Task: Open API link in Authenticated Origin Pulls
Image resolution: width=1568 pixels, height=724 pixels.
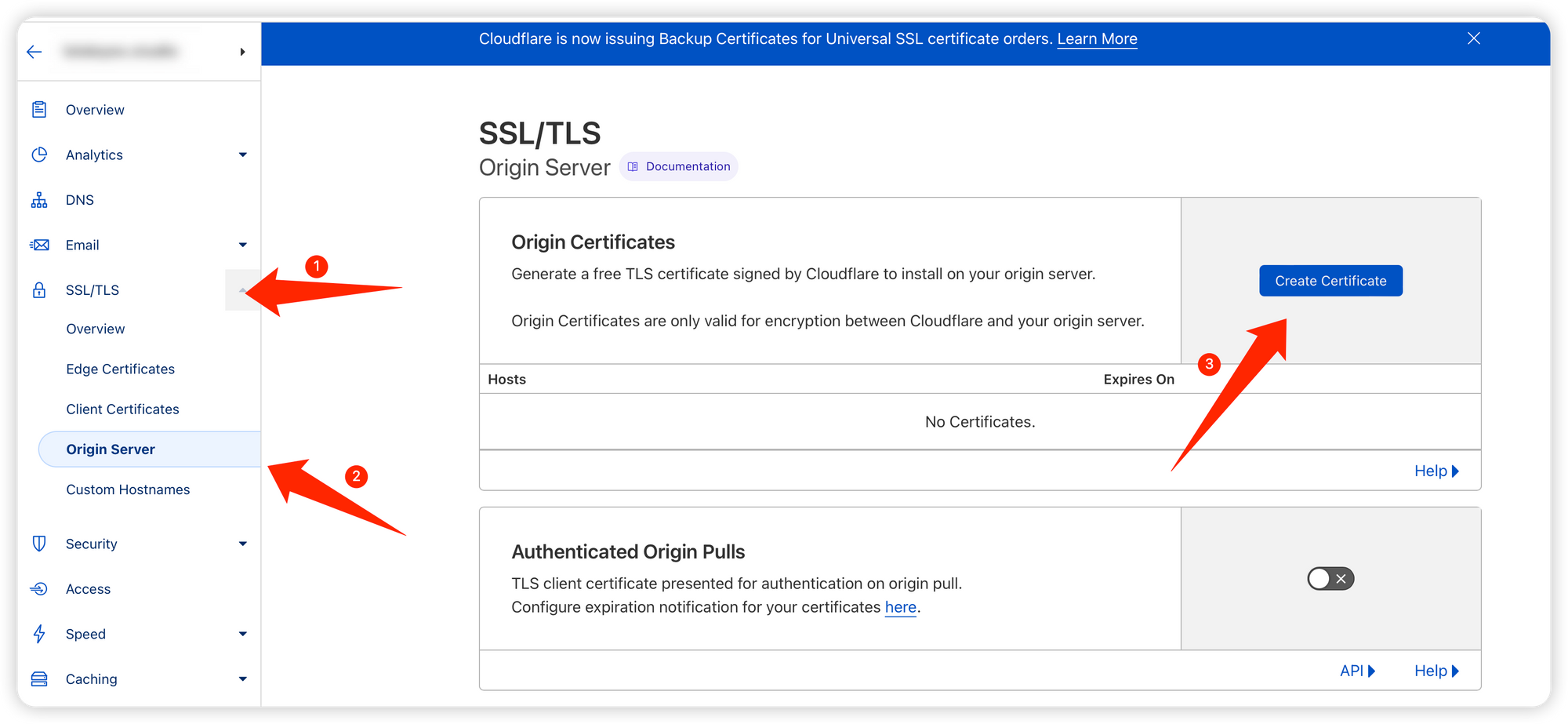Action: (1358, 671)
